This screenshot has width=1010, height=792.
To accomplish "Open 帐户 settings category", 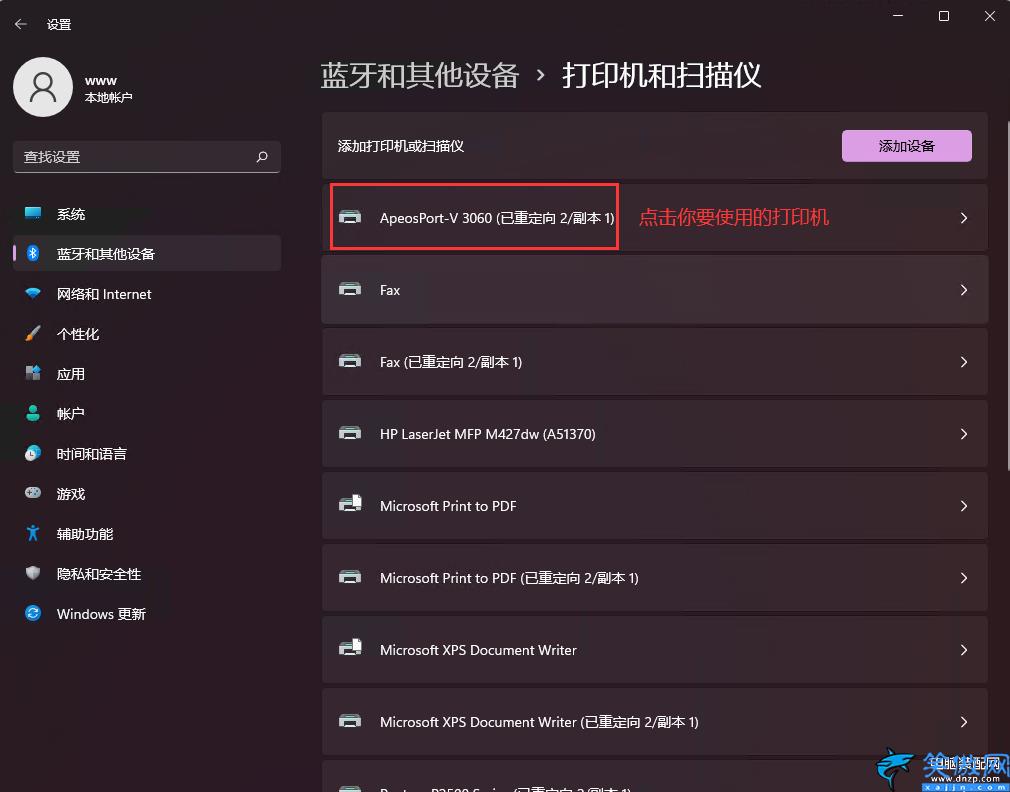I will point(147,413).
